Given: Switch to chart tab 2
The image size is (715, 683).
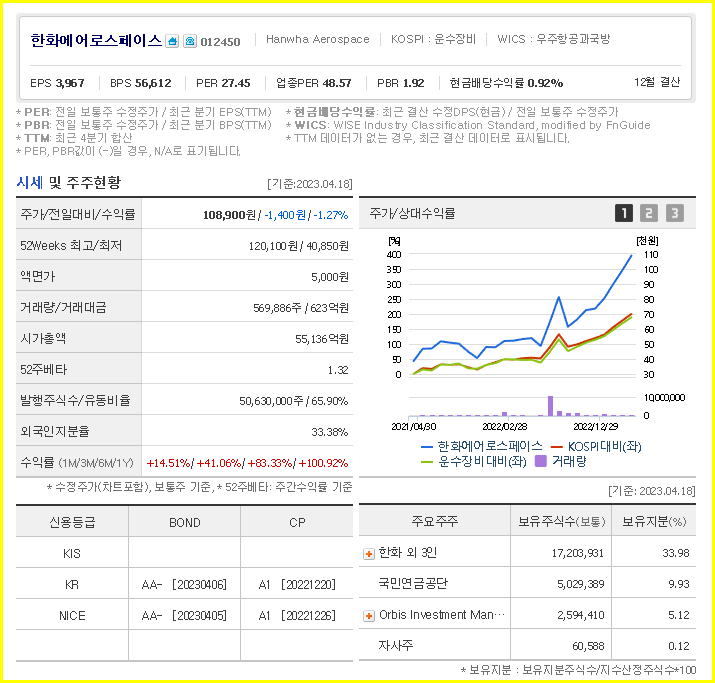Looking at the screenshot, I should point(649,213).
